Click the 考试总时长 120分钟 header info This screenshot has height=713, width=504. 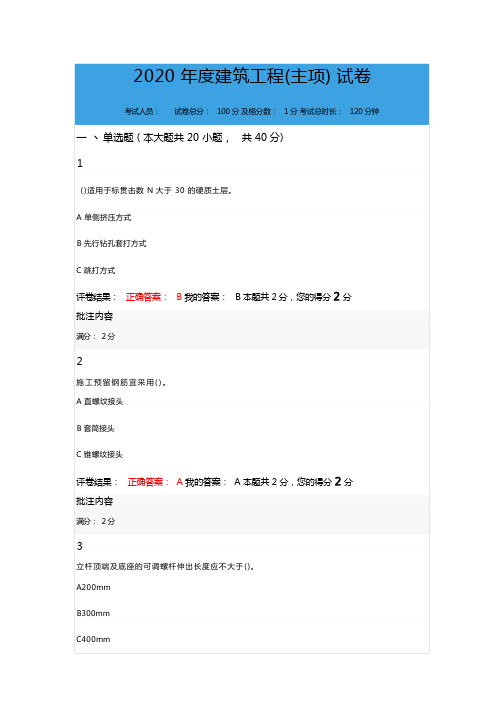click(340, 111)
